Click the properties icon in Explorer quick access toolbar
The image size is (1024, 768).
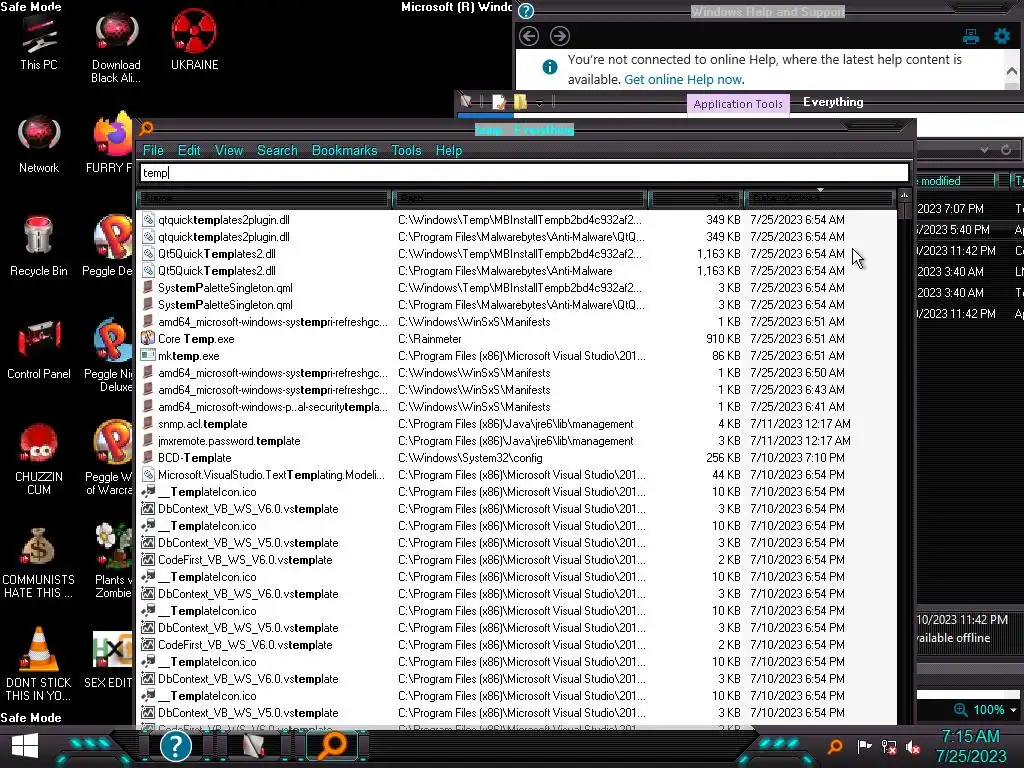click(499, 102)
